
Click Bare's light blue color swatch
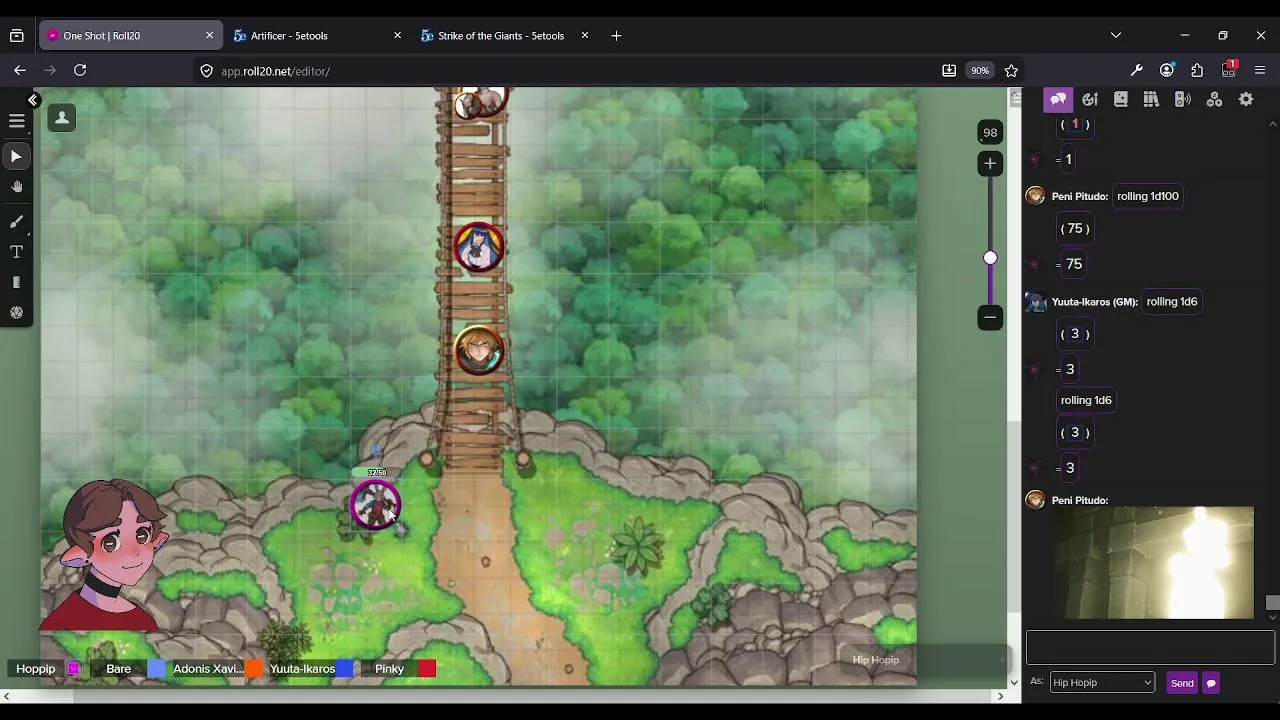(x=156, y=669)
